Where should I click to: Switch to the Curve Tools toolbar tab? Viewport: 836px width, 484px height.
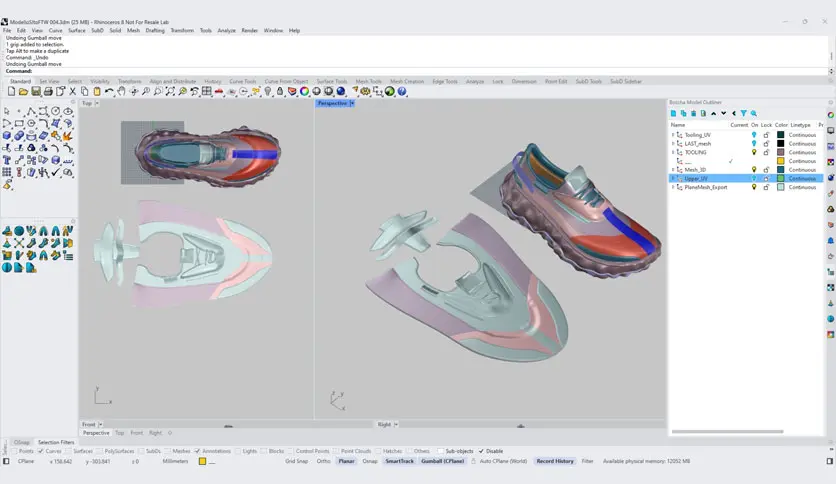[243, 81]
